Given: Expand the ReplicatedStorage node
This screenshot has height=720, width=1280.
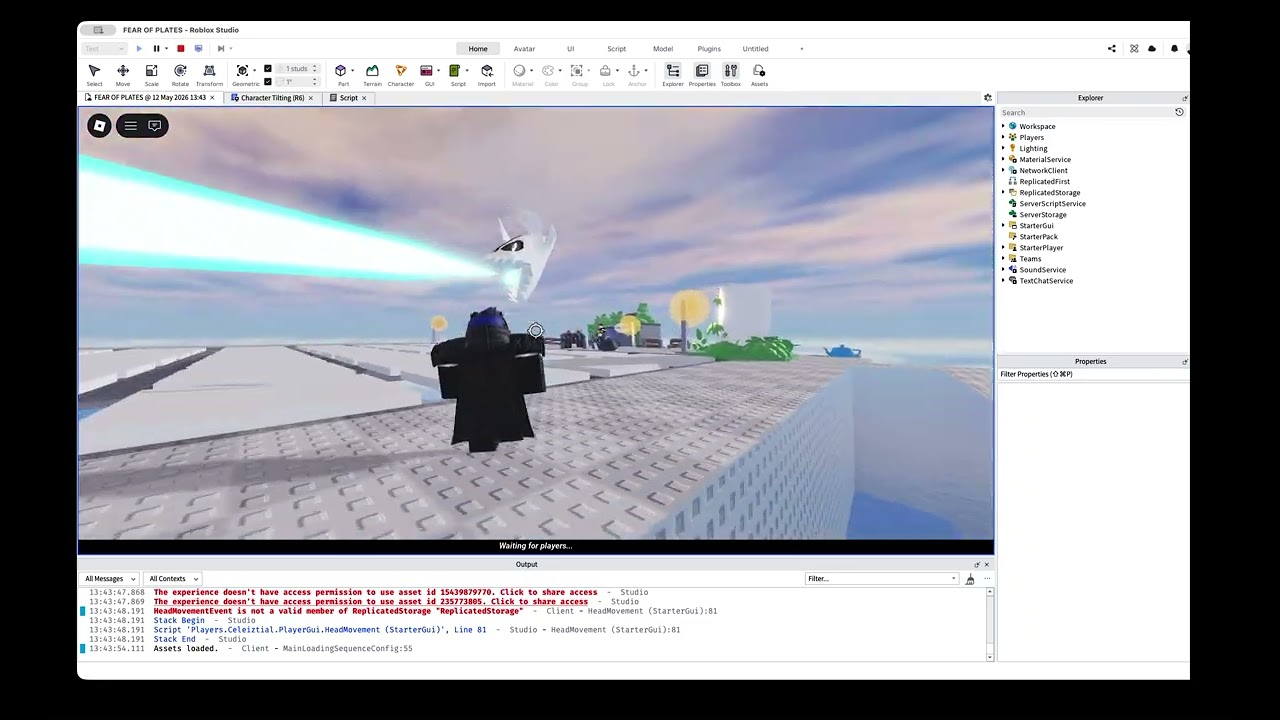Looking at the screenshot, I should pyautogui.click(x=1003, y=192).
